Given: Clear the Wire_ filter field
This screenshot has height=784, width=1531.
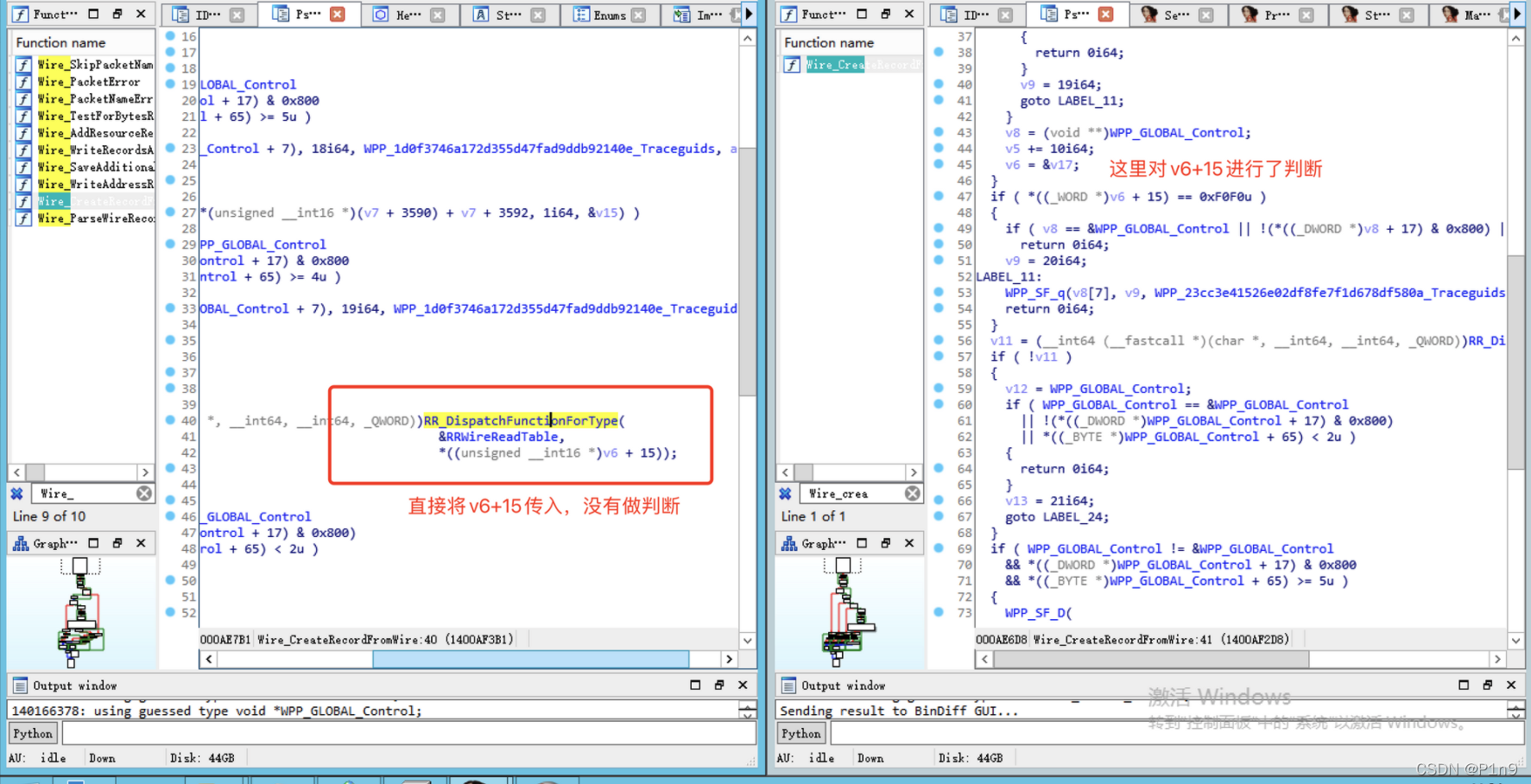Looking at the screenshot, I should point(144,493).
